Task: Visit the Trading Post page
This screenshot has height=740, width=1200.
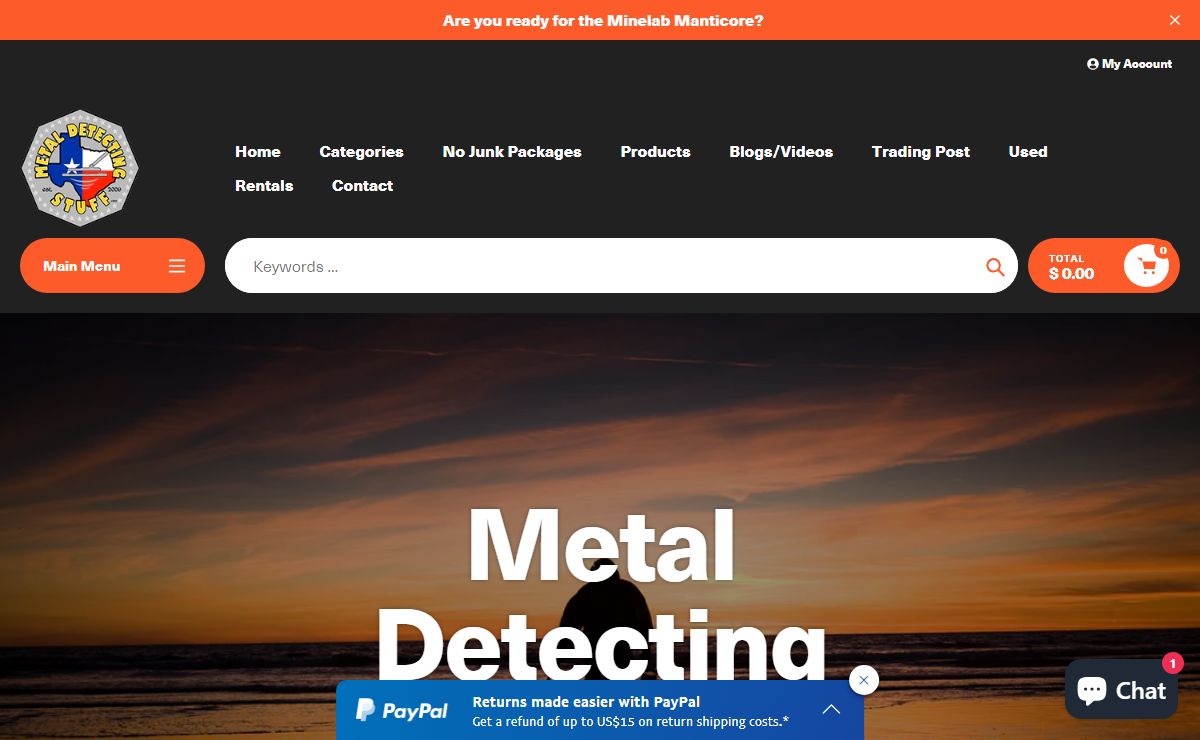Action: point(920,151)
